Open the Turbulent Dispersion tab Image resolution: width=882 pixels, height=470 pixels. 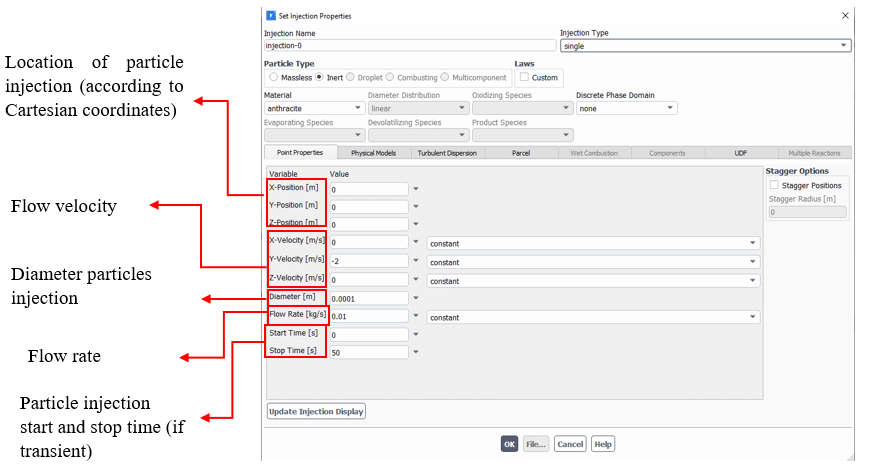(x=446, y=153)
